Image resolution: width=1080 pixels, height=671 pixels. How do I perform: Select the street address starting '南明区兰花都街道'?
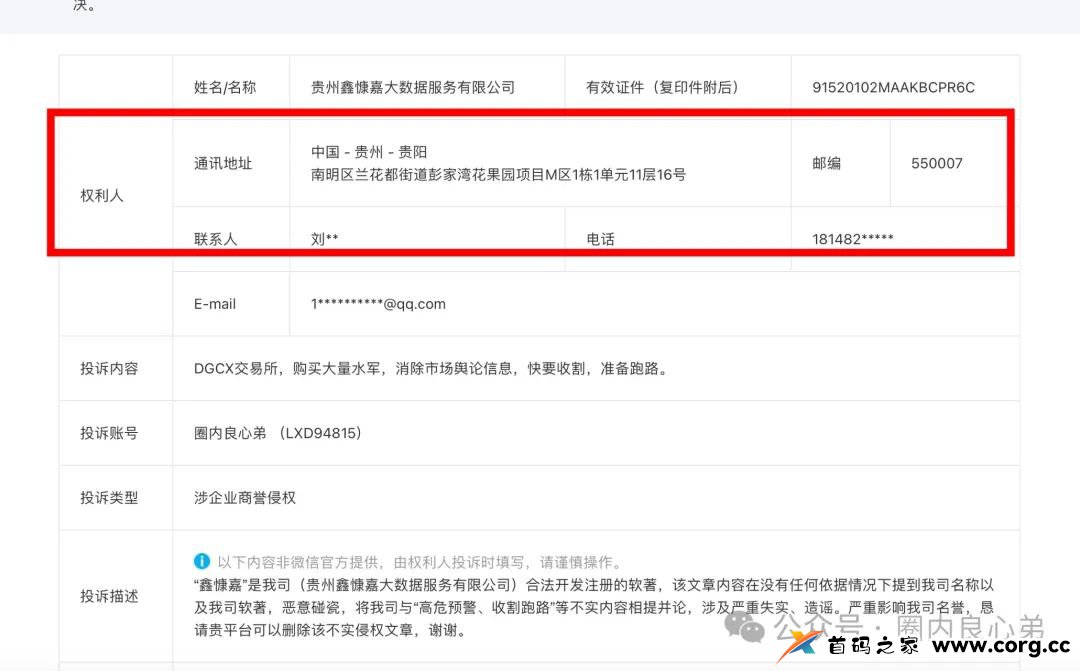point(498,175)
